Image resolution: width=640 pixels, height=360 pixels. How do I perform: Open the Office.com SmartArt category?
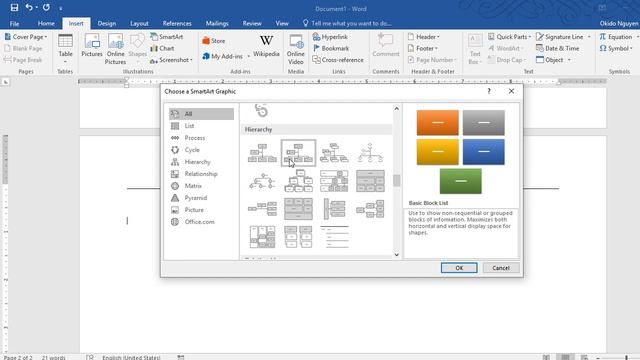(x=201, y=222)
